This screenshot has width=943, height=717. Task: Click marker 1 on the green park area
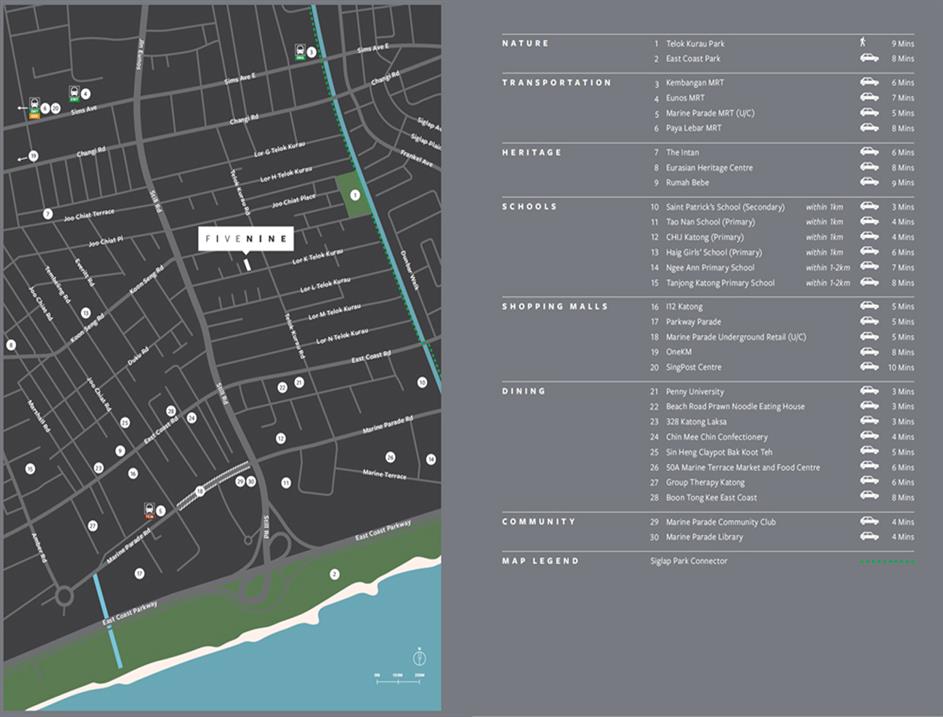click(354, 195)
